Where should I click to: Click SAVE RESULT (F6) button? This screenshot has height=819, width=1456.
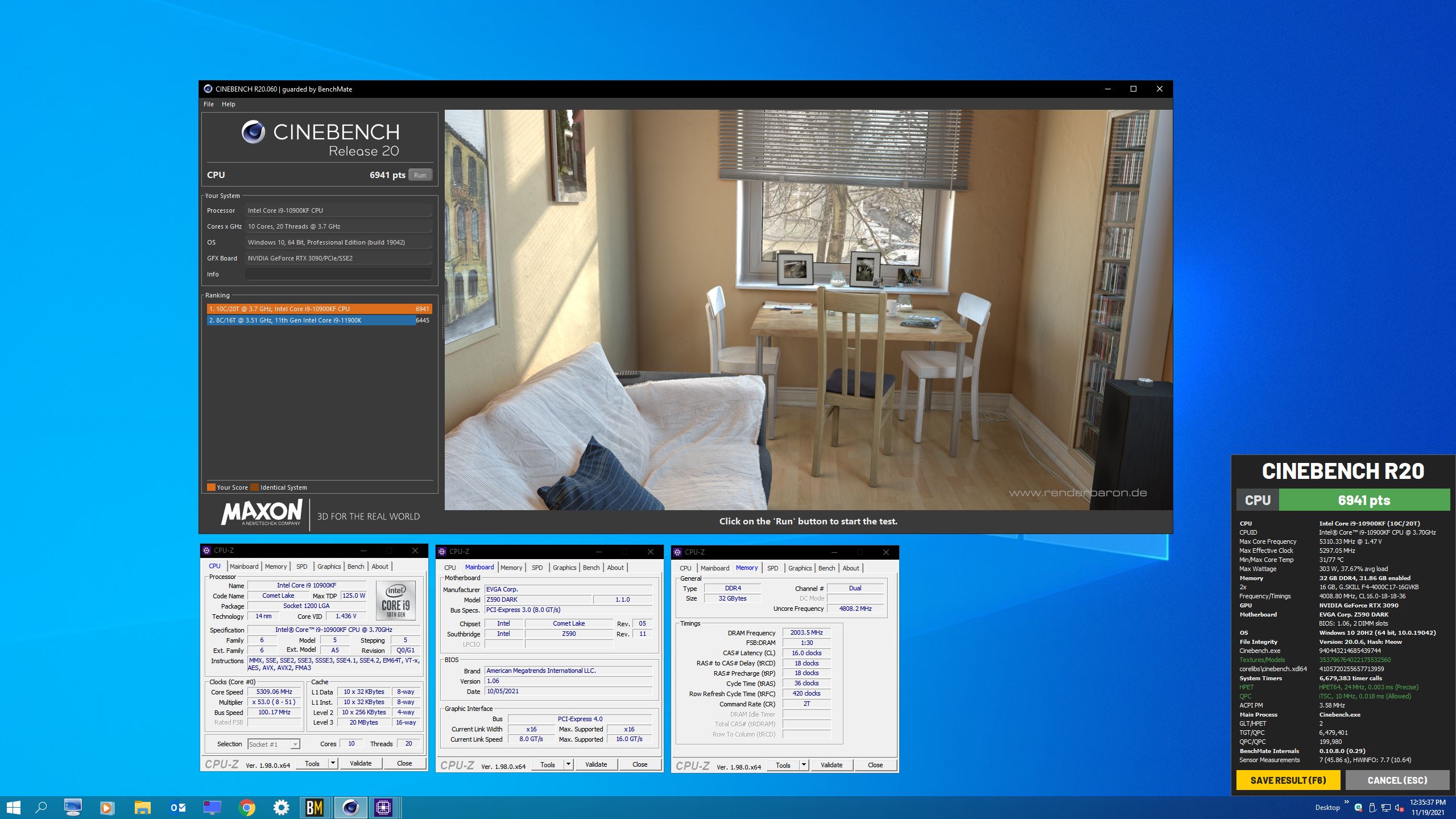pyautogui.click(x=1288, y=780)
